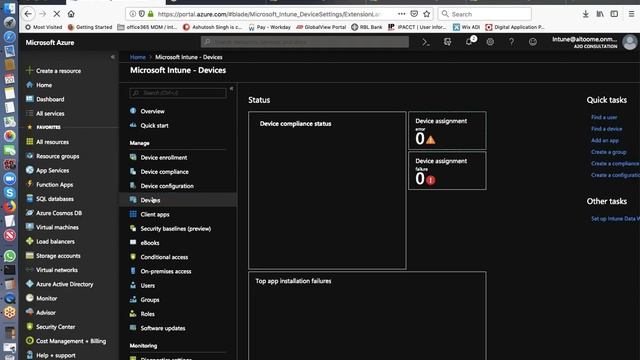Open page actions ellipsis in address bar
Viewport: 640px width, 360px height.
pyautogui.click(x=402, y=14)
